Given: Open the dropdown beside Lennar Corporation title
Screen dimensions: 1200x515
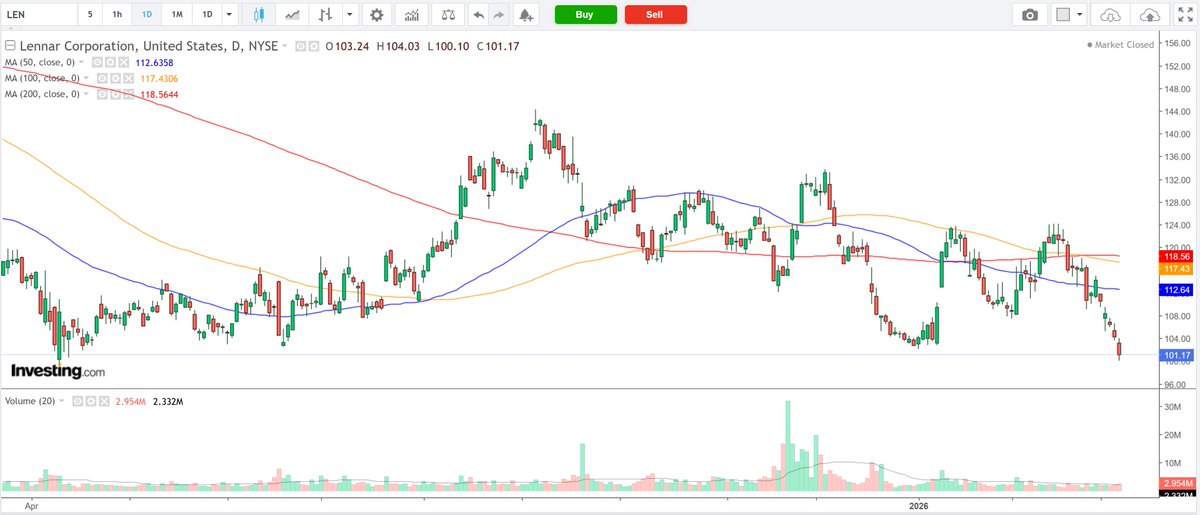Looking at the screenshot, I should 284,46.
